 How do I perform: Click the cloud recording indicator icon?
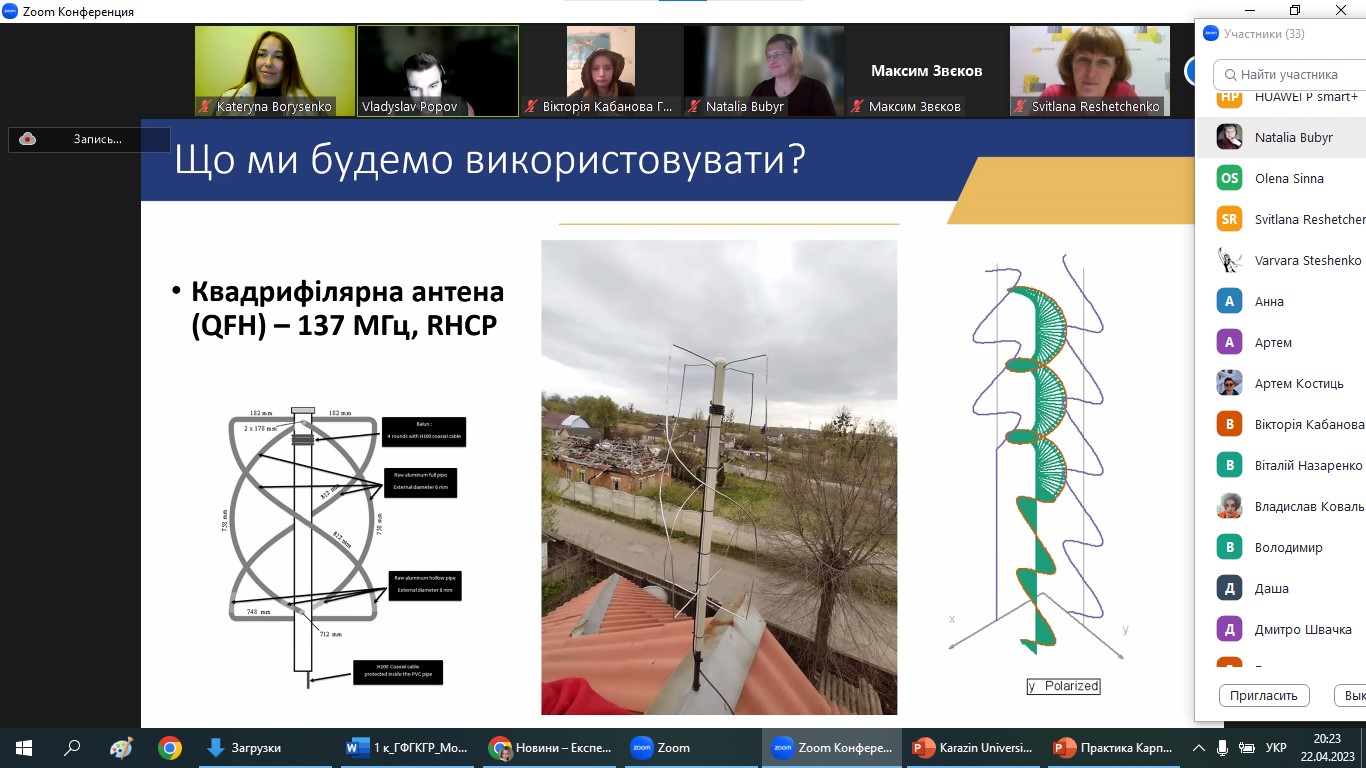(x=28, y=139)
